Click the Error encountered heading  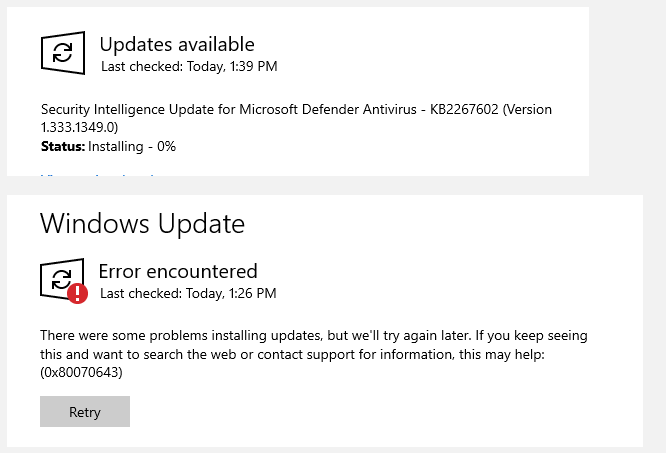[178, 271]
